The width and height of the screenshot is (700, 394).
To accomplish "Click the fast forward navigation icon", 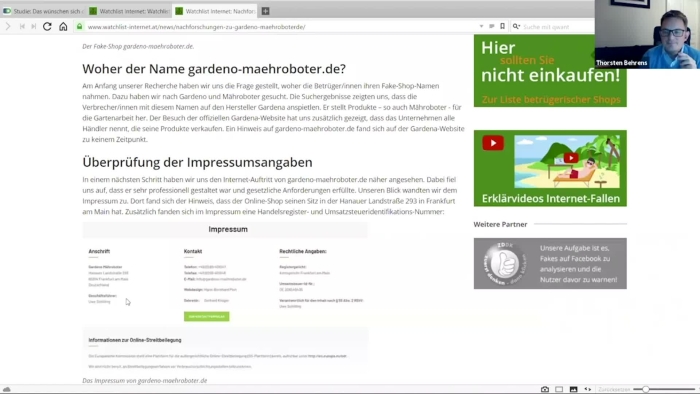I will click(33, 27).
